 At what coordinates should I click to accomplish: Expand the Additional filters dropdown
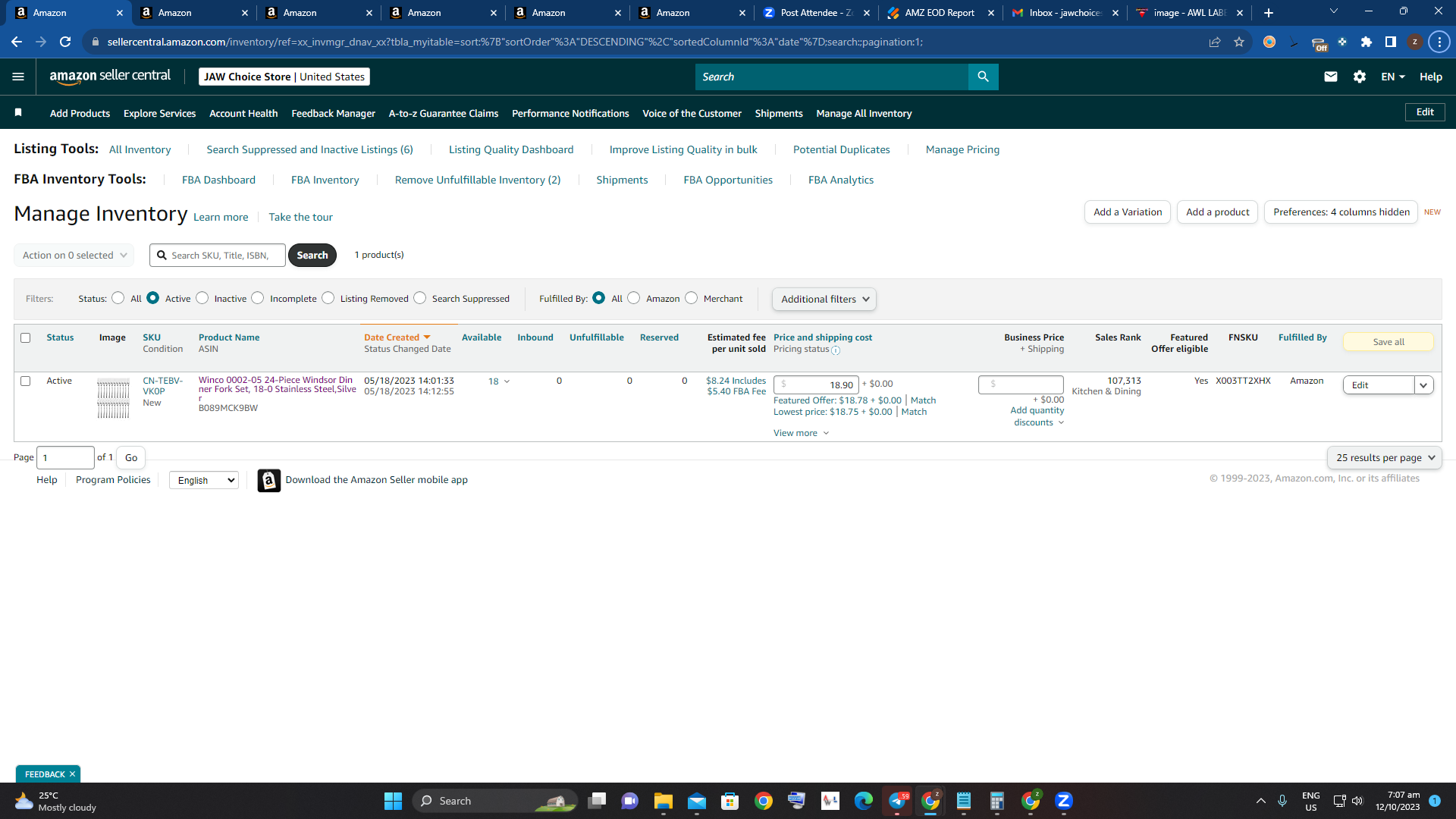(824, 300)
